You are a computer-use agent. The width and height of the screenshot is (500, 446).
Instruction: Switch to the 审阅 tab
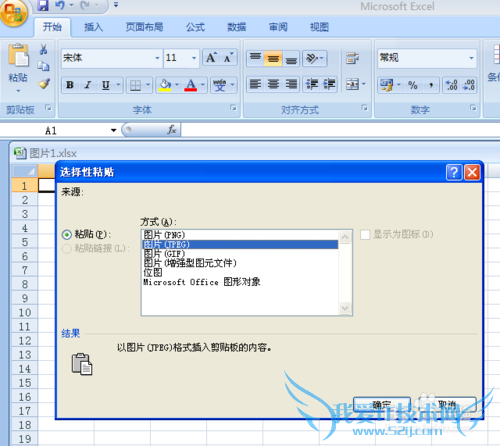tap(278, 27)
